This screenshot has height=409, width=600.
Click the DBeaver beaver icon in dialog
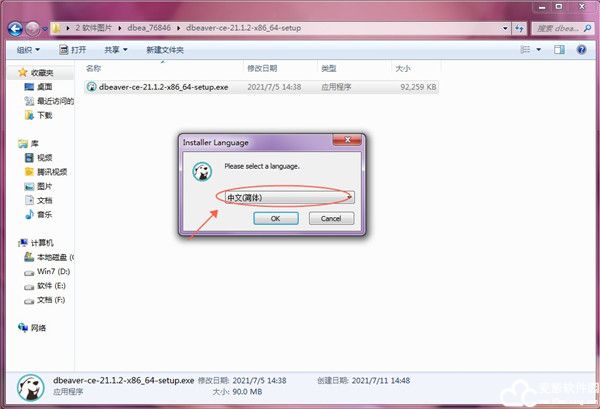click(202, 171)
